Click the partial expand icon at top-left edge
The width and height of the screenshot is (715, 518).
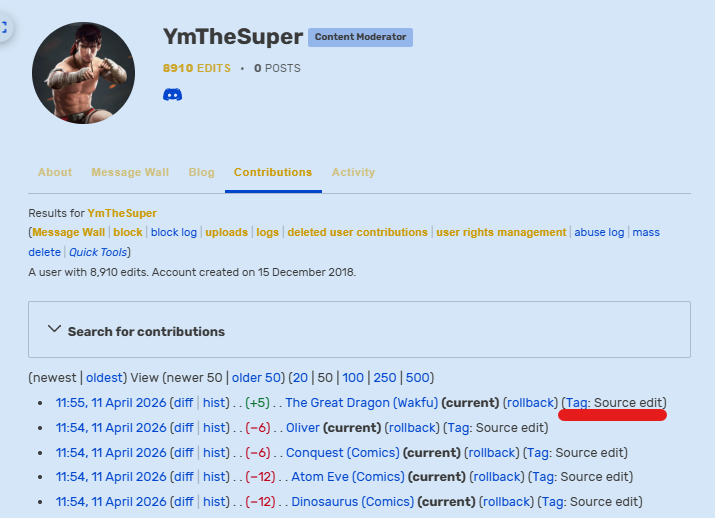[x=4, y=27]
